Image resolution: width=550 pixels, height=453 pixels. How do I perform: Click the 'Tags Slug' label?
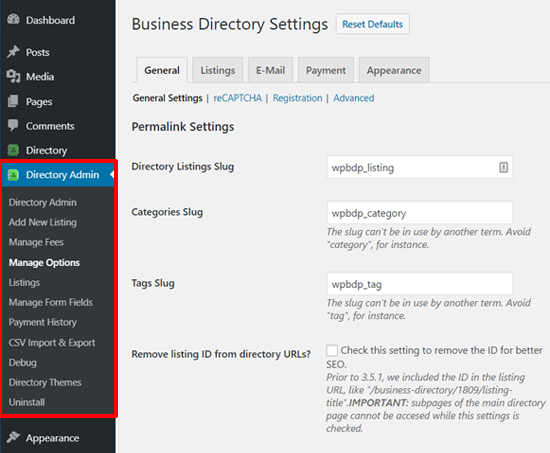click(x=153, y=283)
